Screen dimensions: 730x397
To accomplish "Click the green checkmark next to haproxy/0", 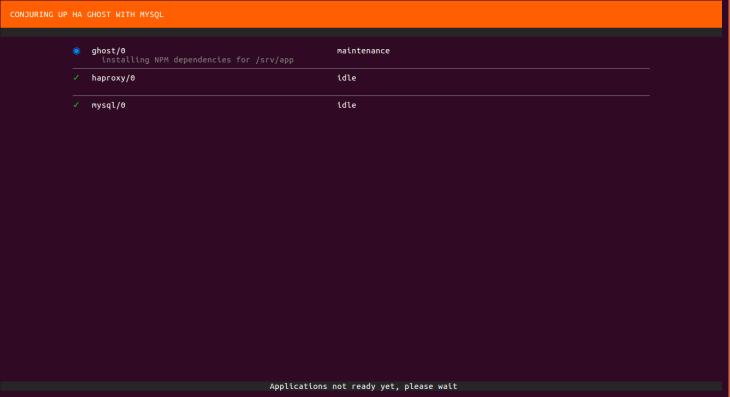I will (x=76, y=78).
